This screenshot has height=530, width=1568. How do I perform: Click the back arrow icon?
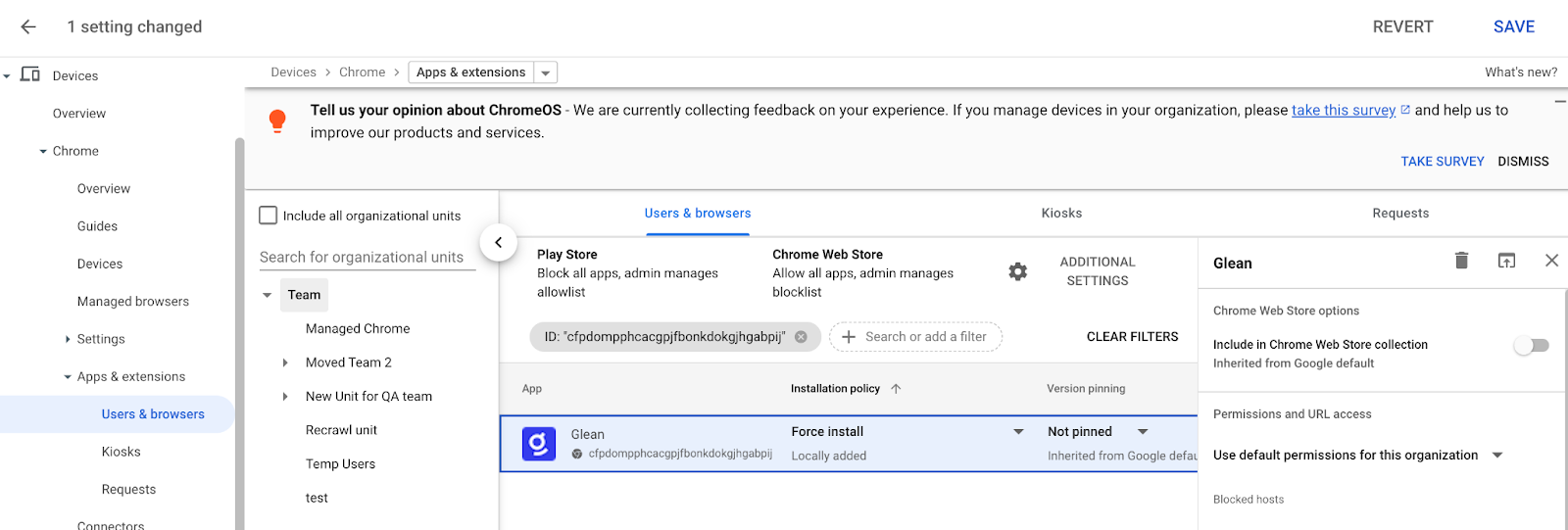point(28,26)
